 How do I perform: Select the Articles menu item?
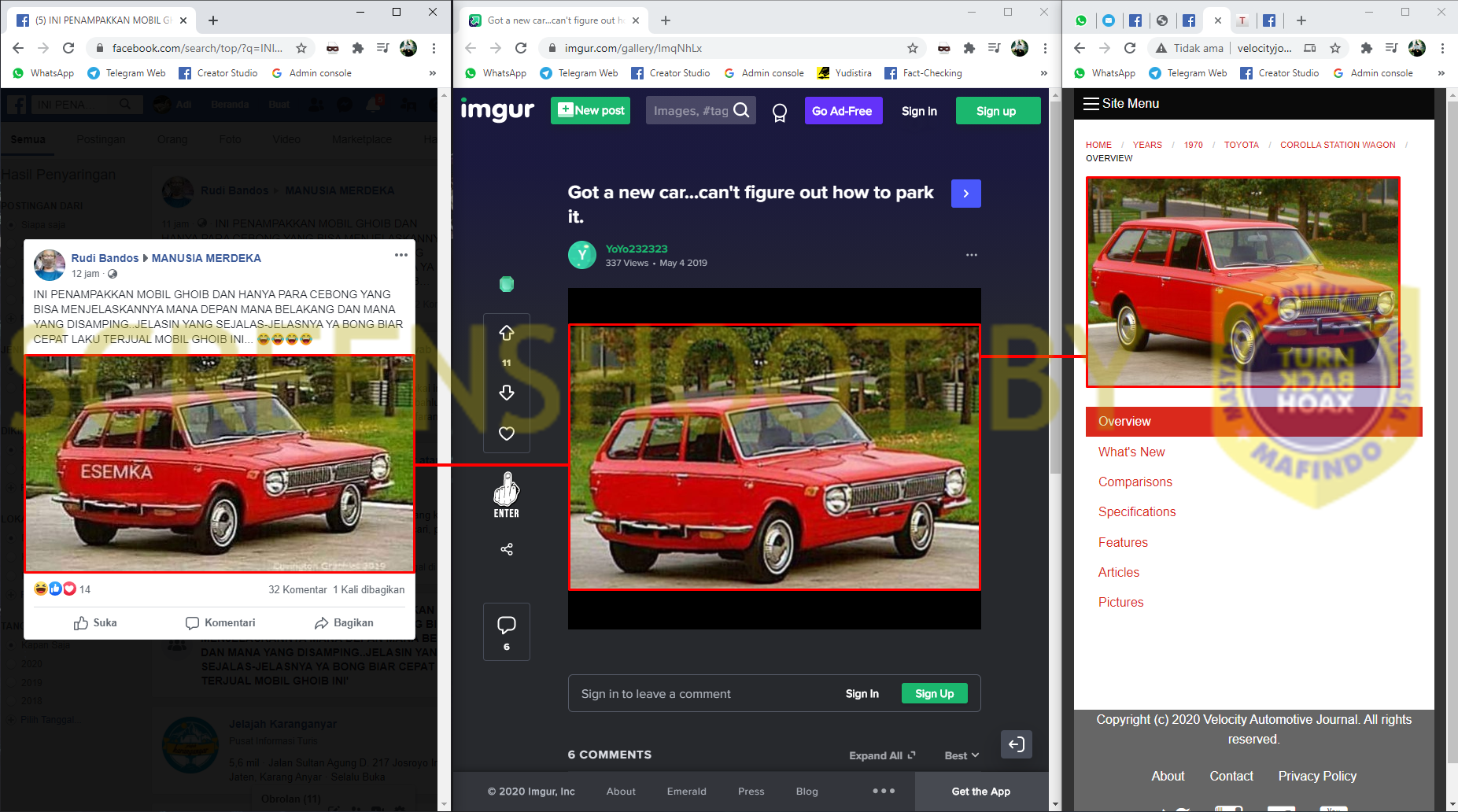tap(1118, 572)
